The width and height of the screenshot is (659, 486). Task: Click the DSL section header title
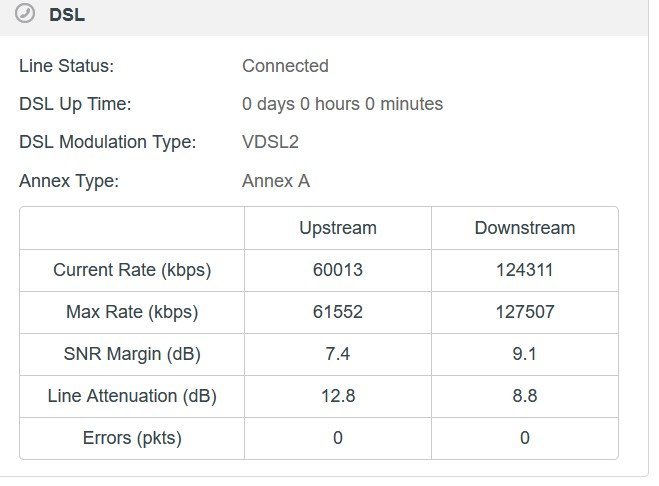pyautogui.click(x=67, y=15)
